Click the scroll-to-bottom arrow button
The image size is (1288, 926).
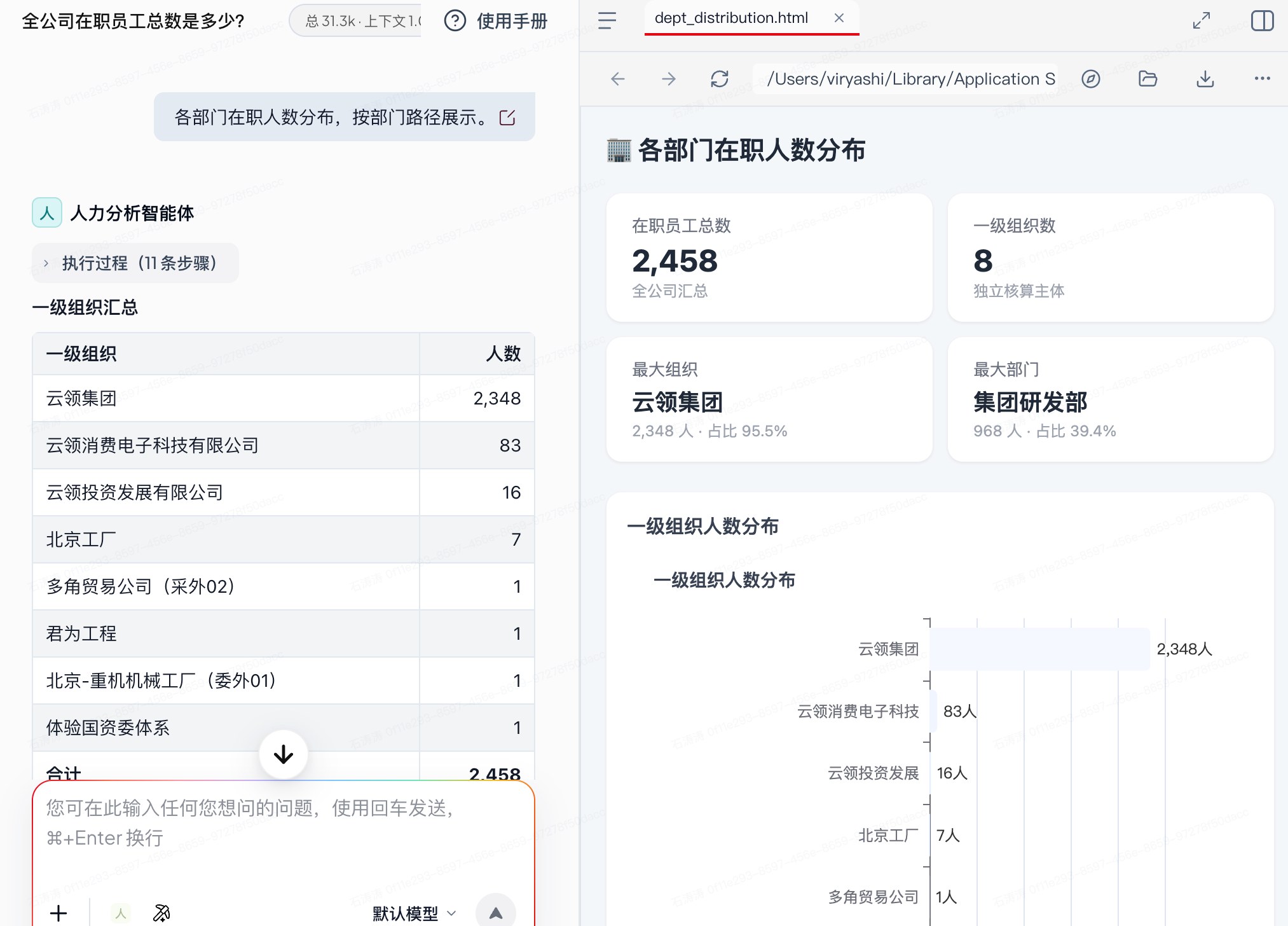(x=284, y=754)
